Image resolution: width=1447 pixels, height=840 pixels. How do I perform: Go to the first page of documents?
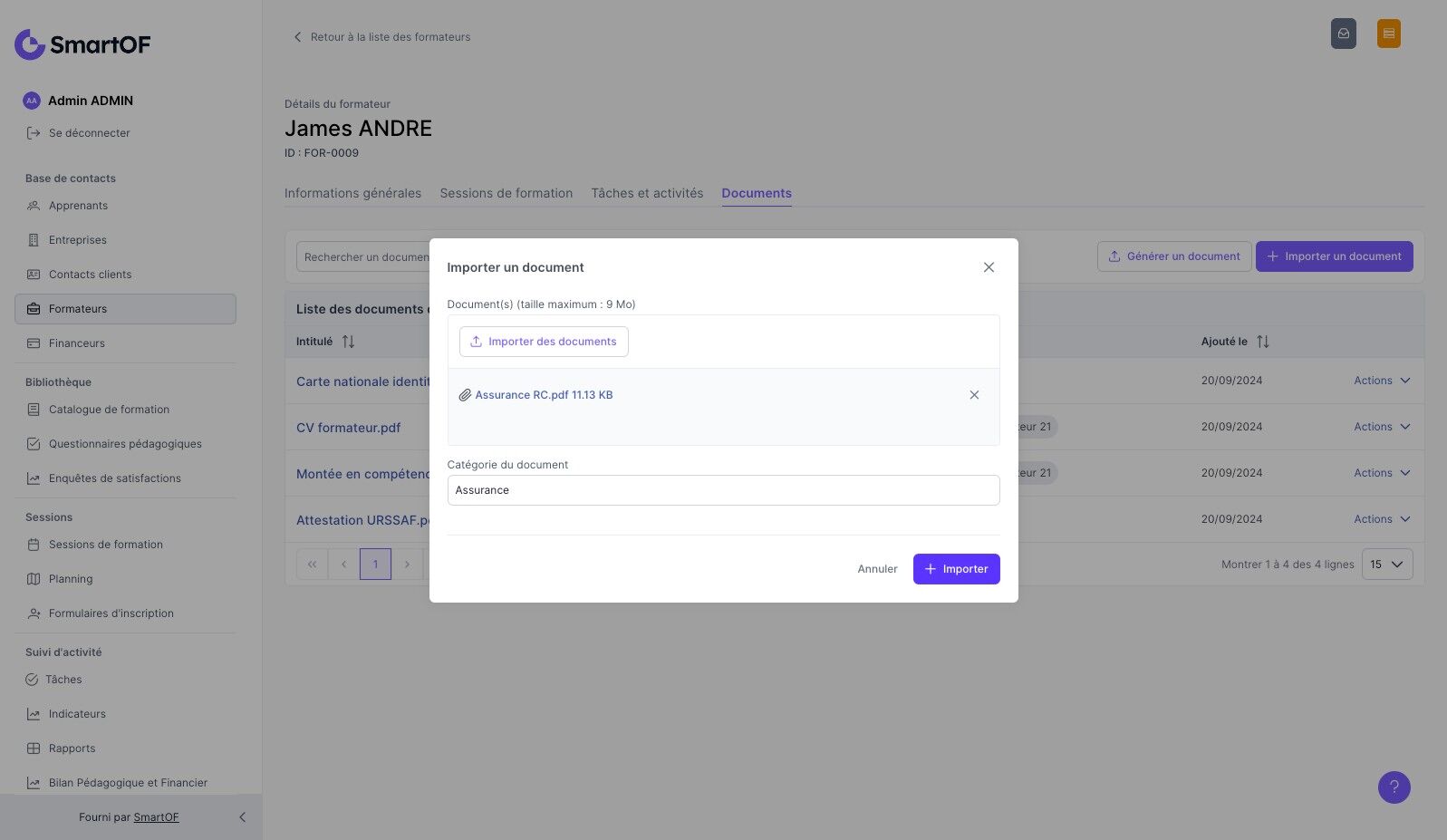(x=312, y=565)
